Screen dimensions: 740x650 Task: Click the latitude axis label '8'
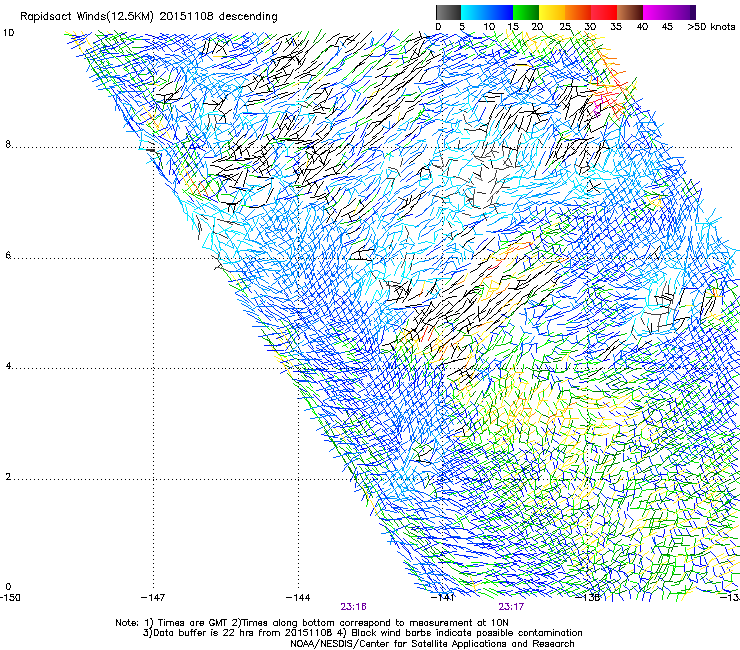8,144
